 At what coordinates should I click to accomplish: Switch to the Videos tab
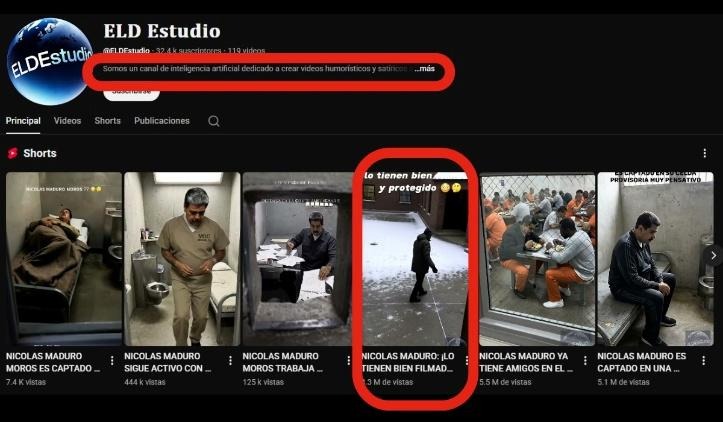(67, 121)
